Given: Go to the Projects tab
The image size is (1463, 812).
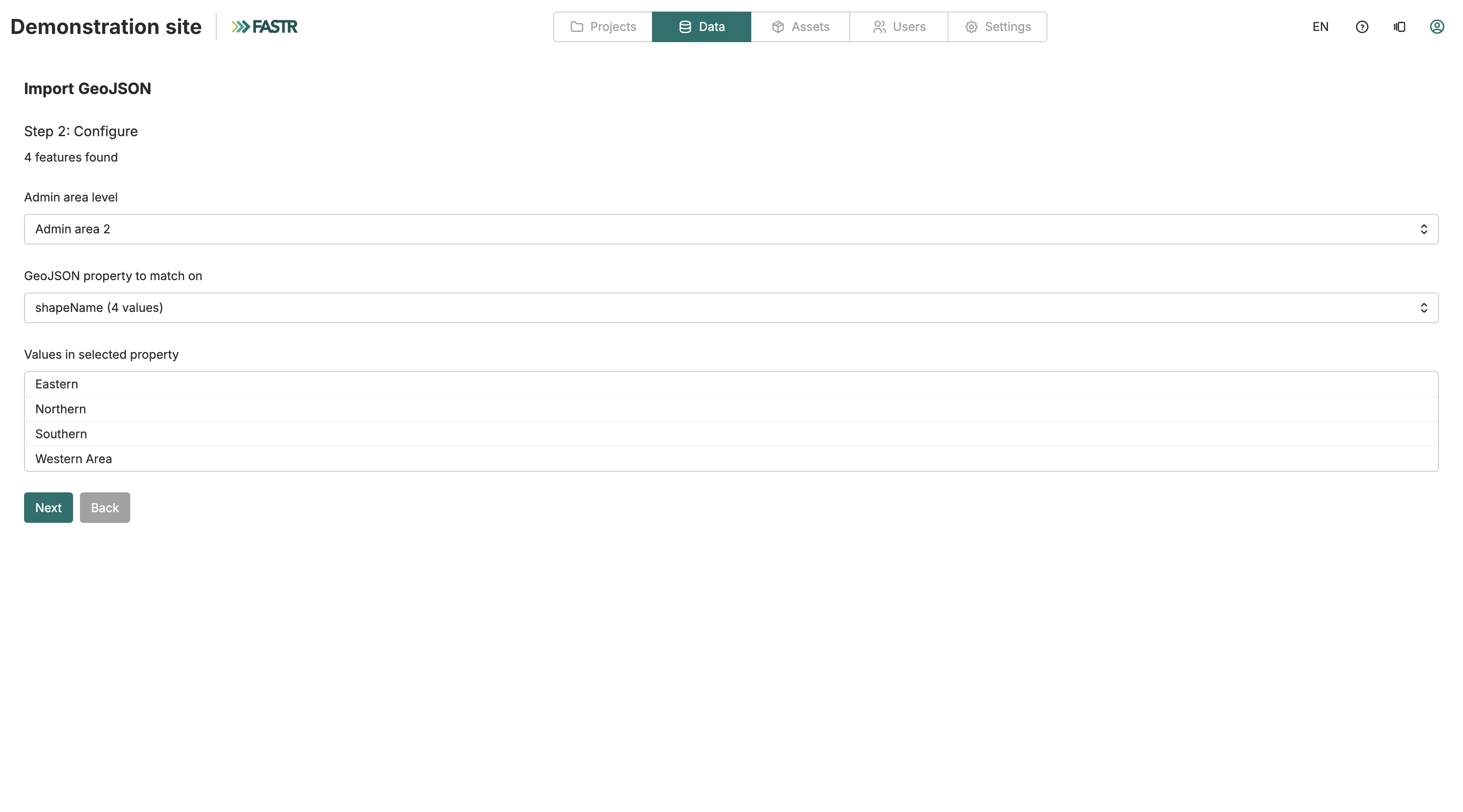Looking at the screenshot, I should 603,27.
